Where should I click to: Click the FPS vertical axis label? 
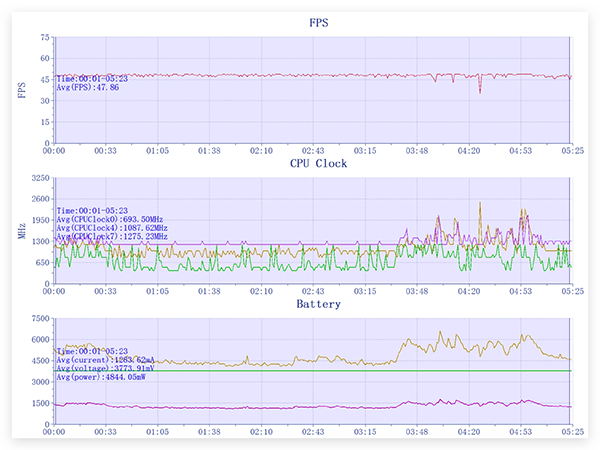coord(23,90)
